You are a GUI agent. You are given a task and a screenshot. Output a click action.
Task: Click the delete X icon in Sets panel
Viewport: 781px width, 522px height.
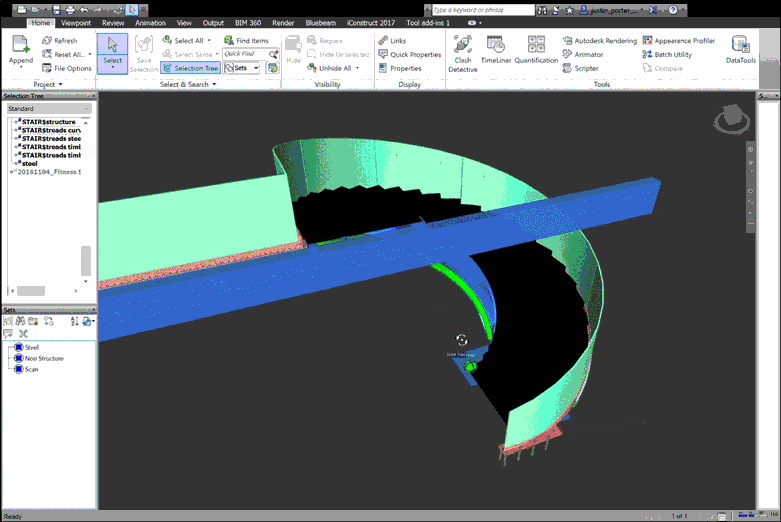point(23,334)
